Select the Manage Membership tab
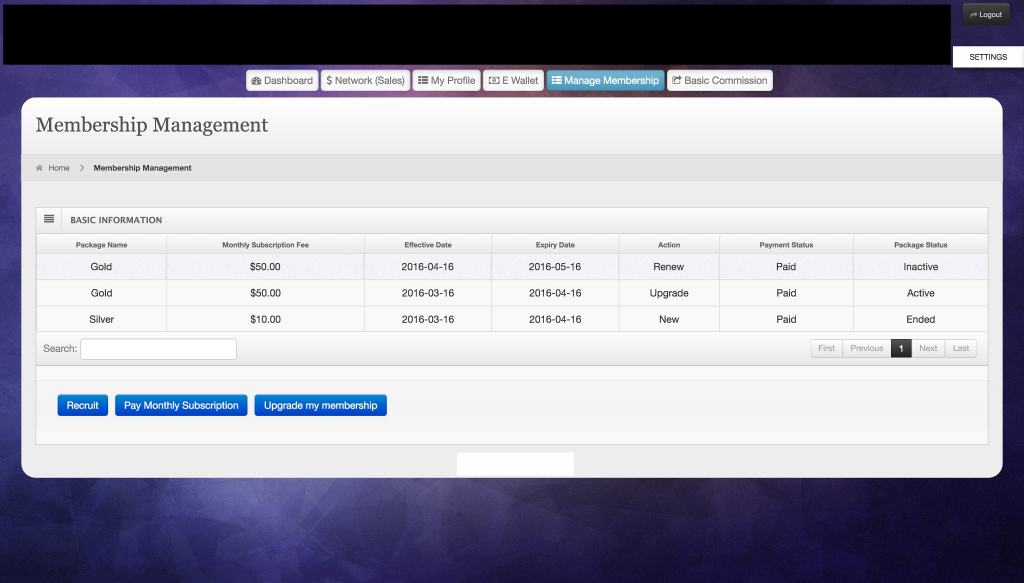Screen dimensions: 1024x583 pyautogui.click(x=605, y=81)
